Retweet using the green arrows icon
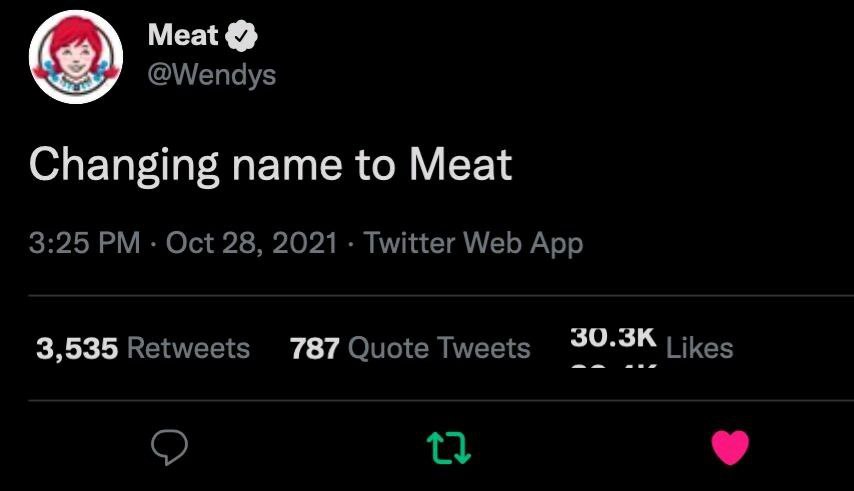This screenshot has height=491, width=854. 449,449
